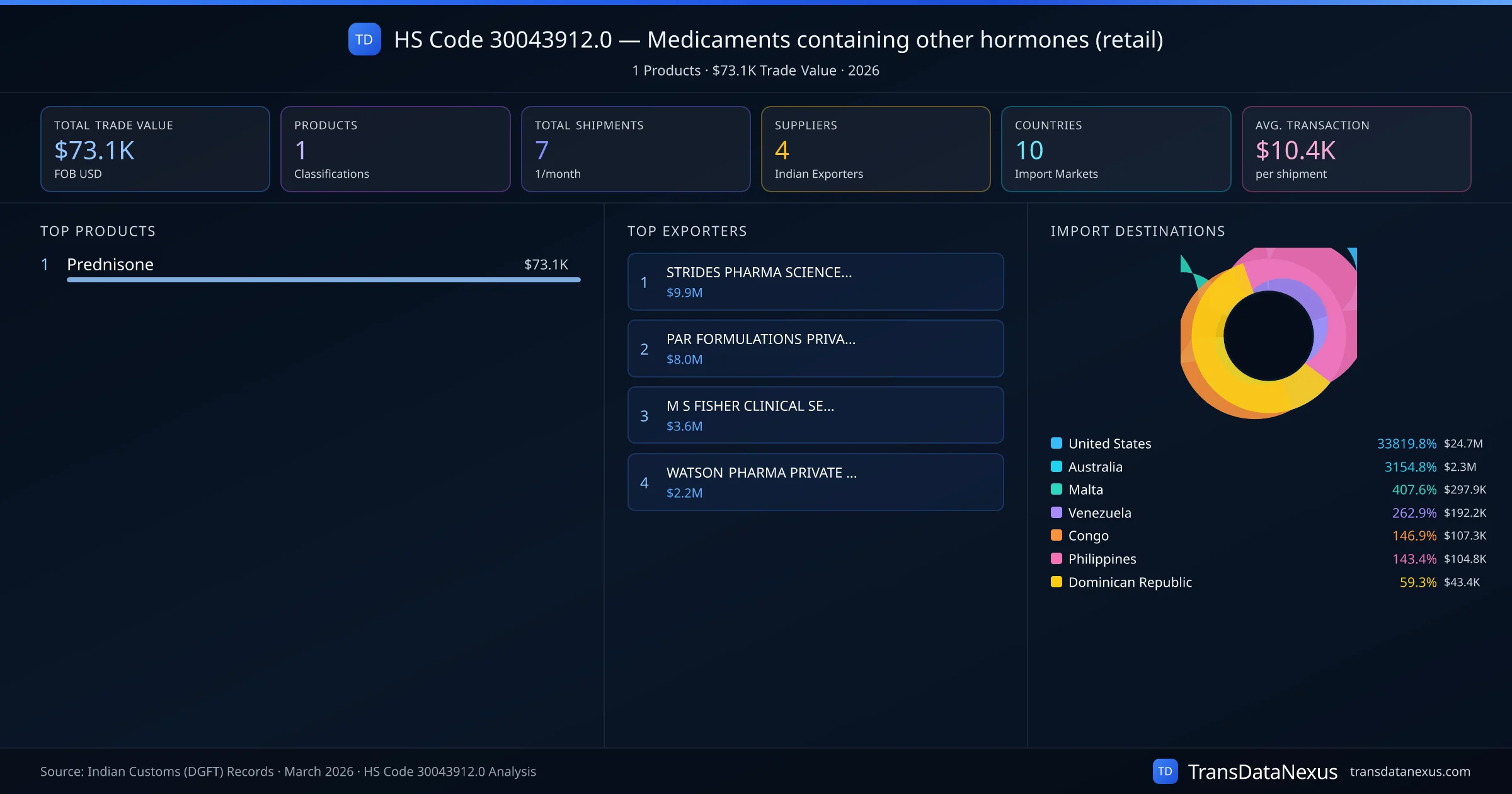Open the IMPORT DESTINATIONS section header
Image resolution: width=1512 pixels, height=794 pixels.
(x=1138, y=231)
